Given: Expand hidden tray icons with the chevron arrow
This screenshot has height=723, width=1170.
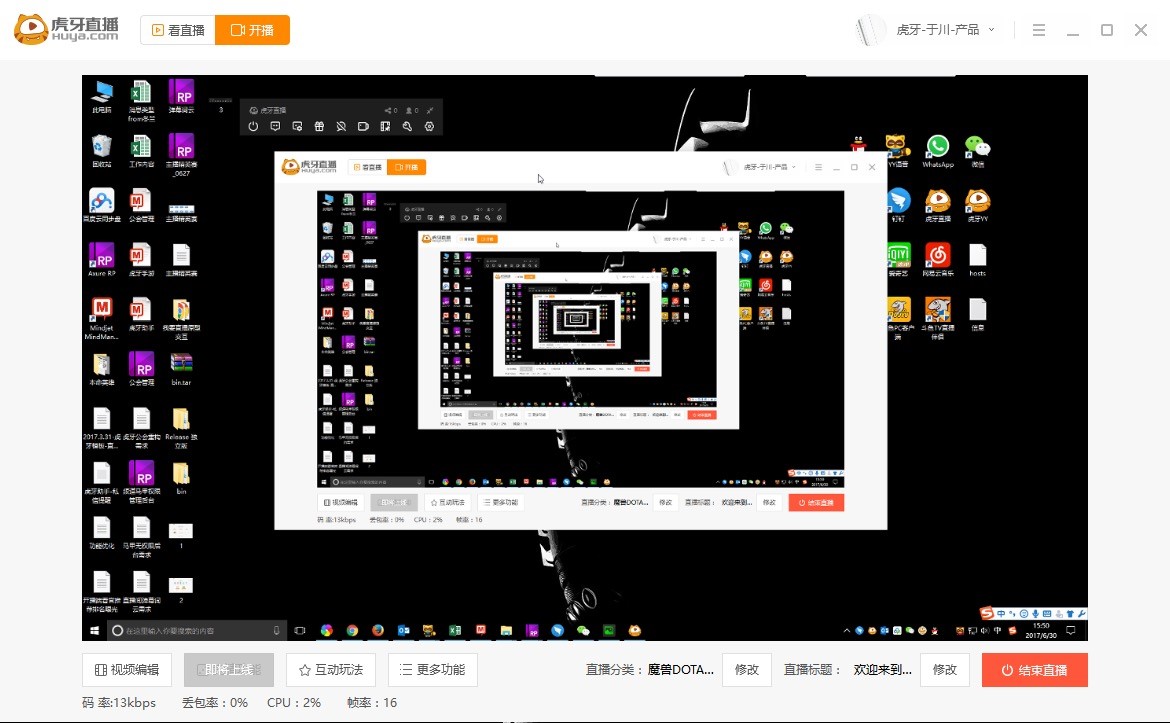Looking at the screenshot, I should coord(847,631).
